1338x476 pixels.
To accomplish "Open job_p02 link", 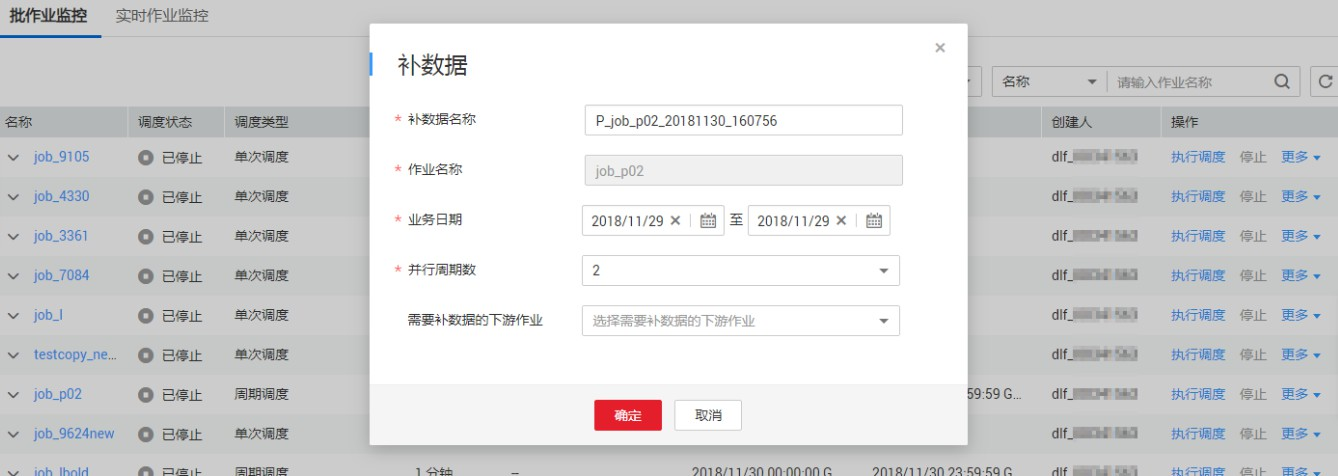I will [x=58, y=394].
